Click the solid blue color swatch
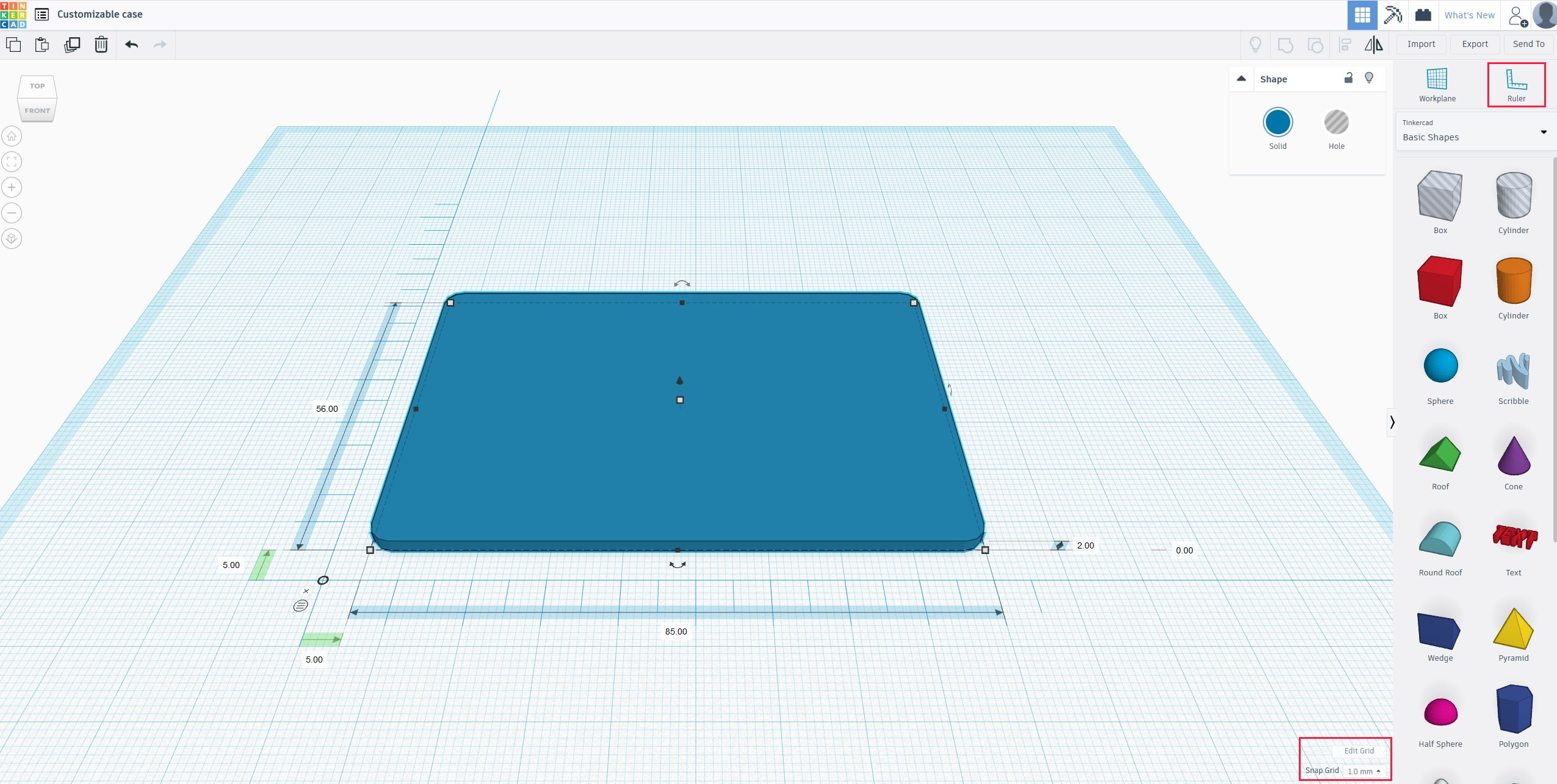Image resolution: width=1557 pixels, height=784 pixels. [x=1278, y=121]
